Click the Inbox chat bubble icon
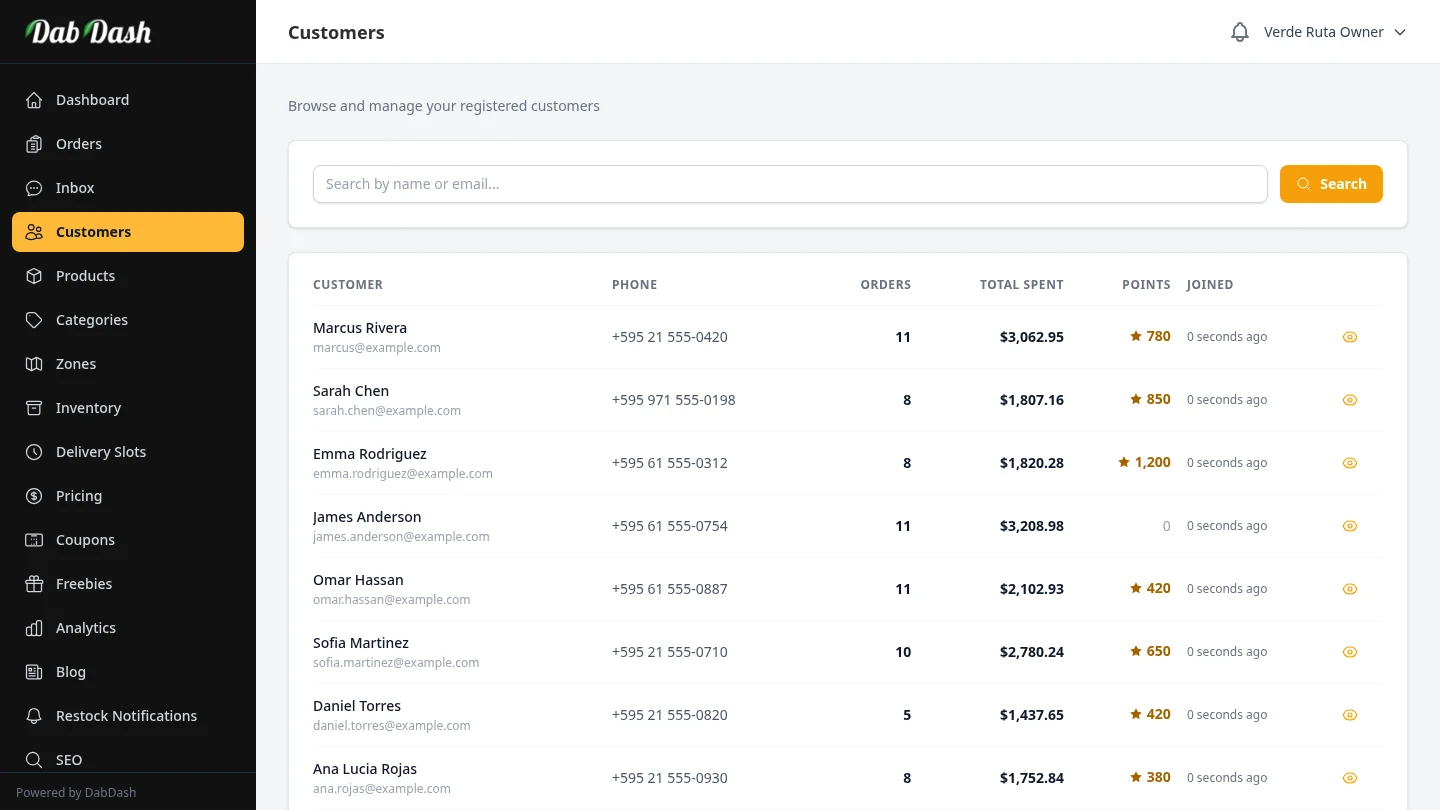Image resolution: width=1440 pixels, height=810 pixels. (34, 188)
